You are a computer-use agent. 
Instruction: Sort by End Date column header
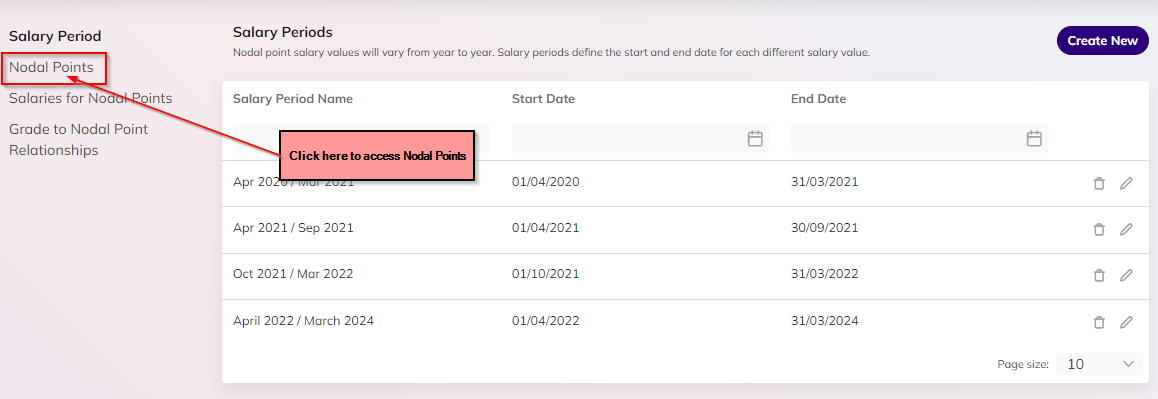(x=818, y=99)
